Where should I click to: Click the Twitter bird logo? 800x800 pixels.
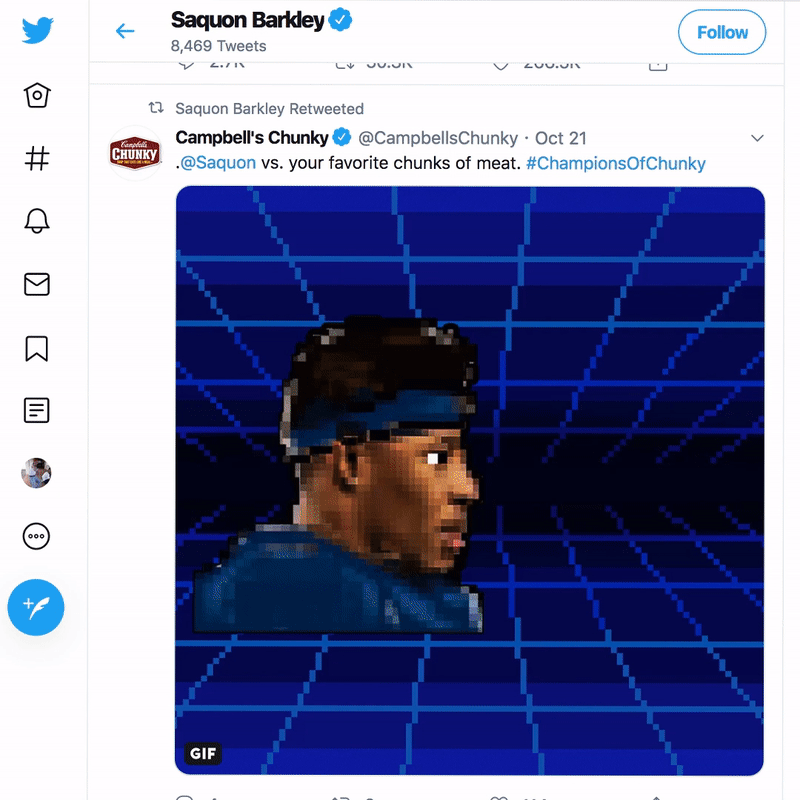[x=37, y=30]
